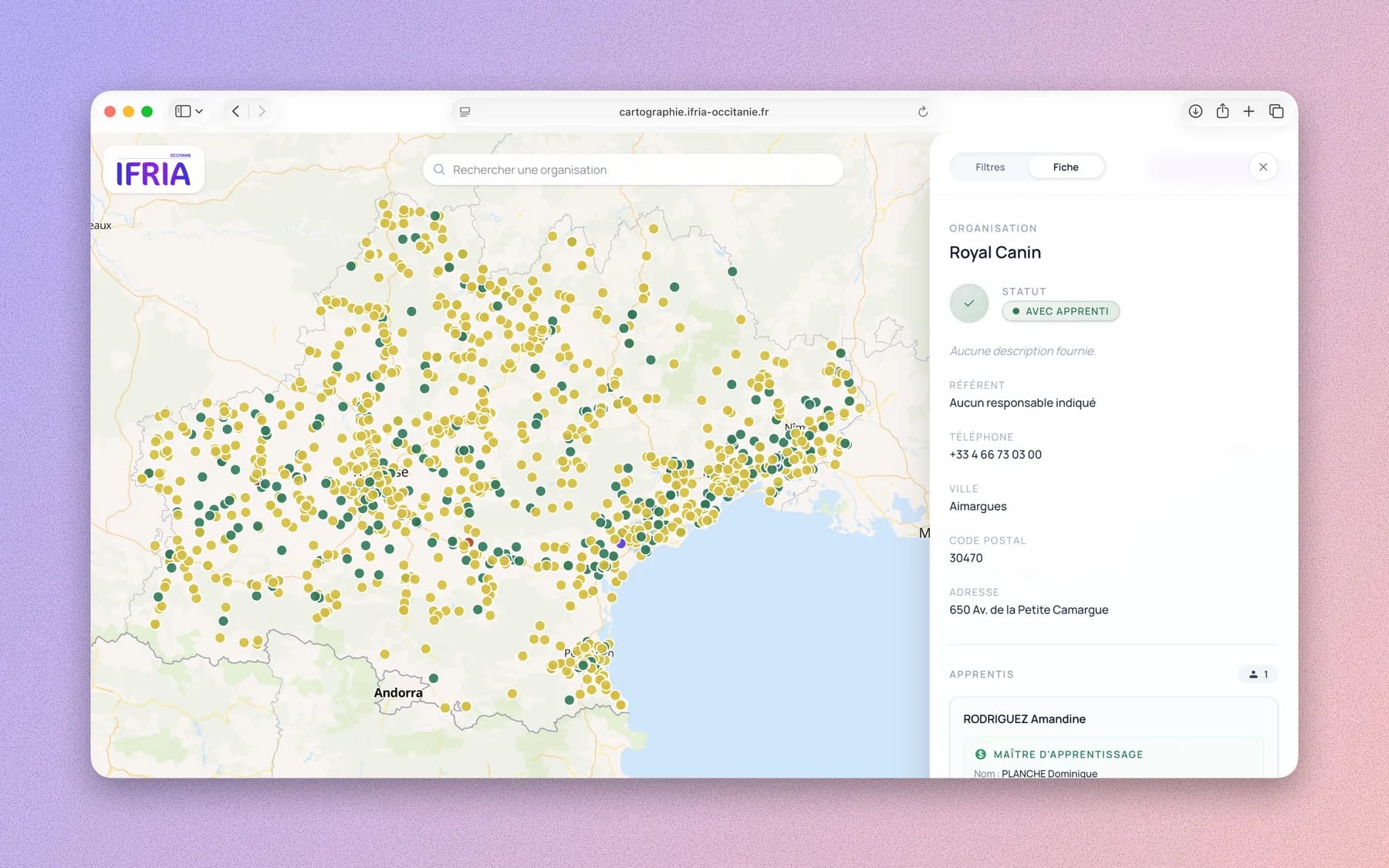The width and height of the screenshot is (1389, 868).
Task: Click the purple selected marker on the map
Action: (621, 544)
